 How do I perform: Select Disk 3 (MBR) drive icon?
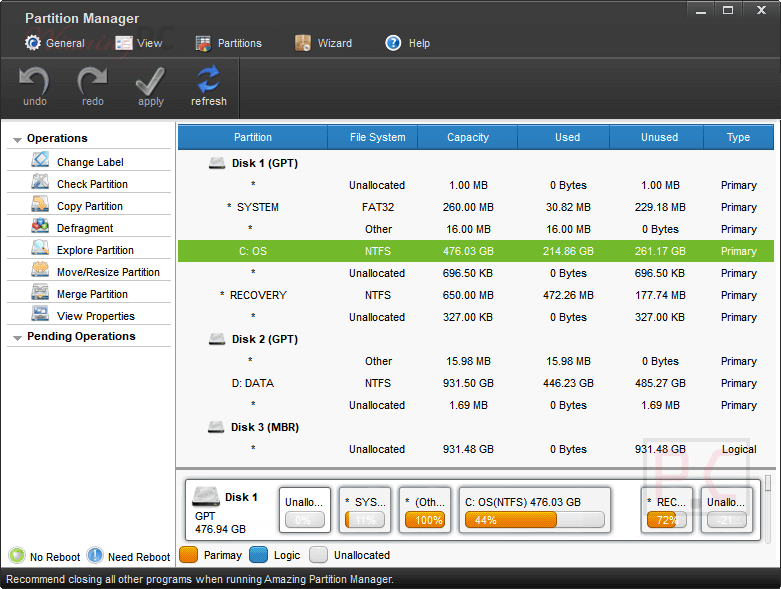(x=216, y=427)
